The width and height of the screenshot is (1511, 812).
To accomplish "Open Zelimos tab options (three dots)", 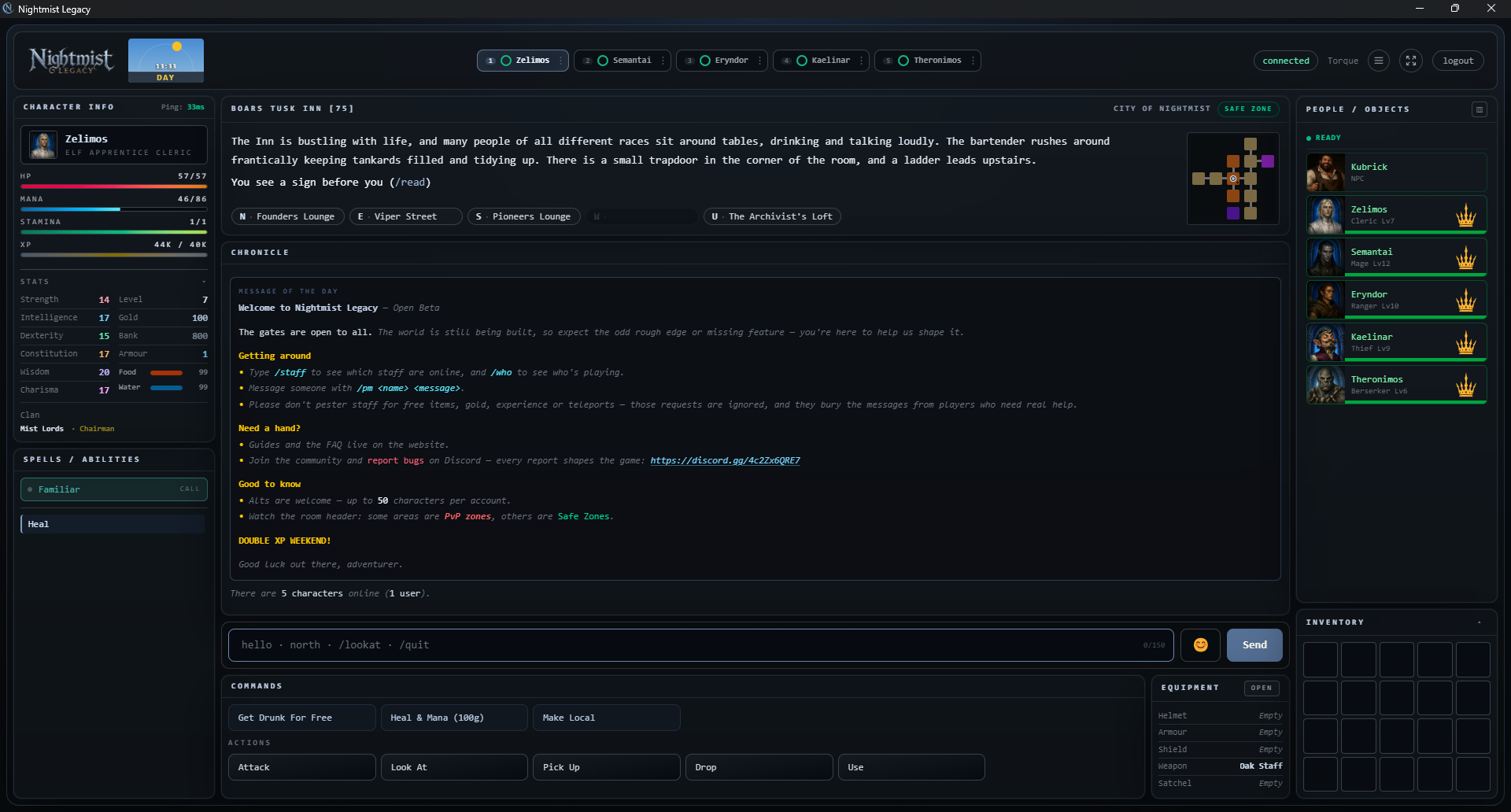I will point(560,61).
